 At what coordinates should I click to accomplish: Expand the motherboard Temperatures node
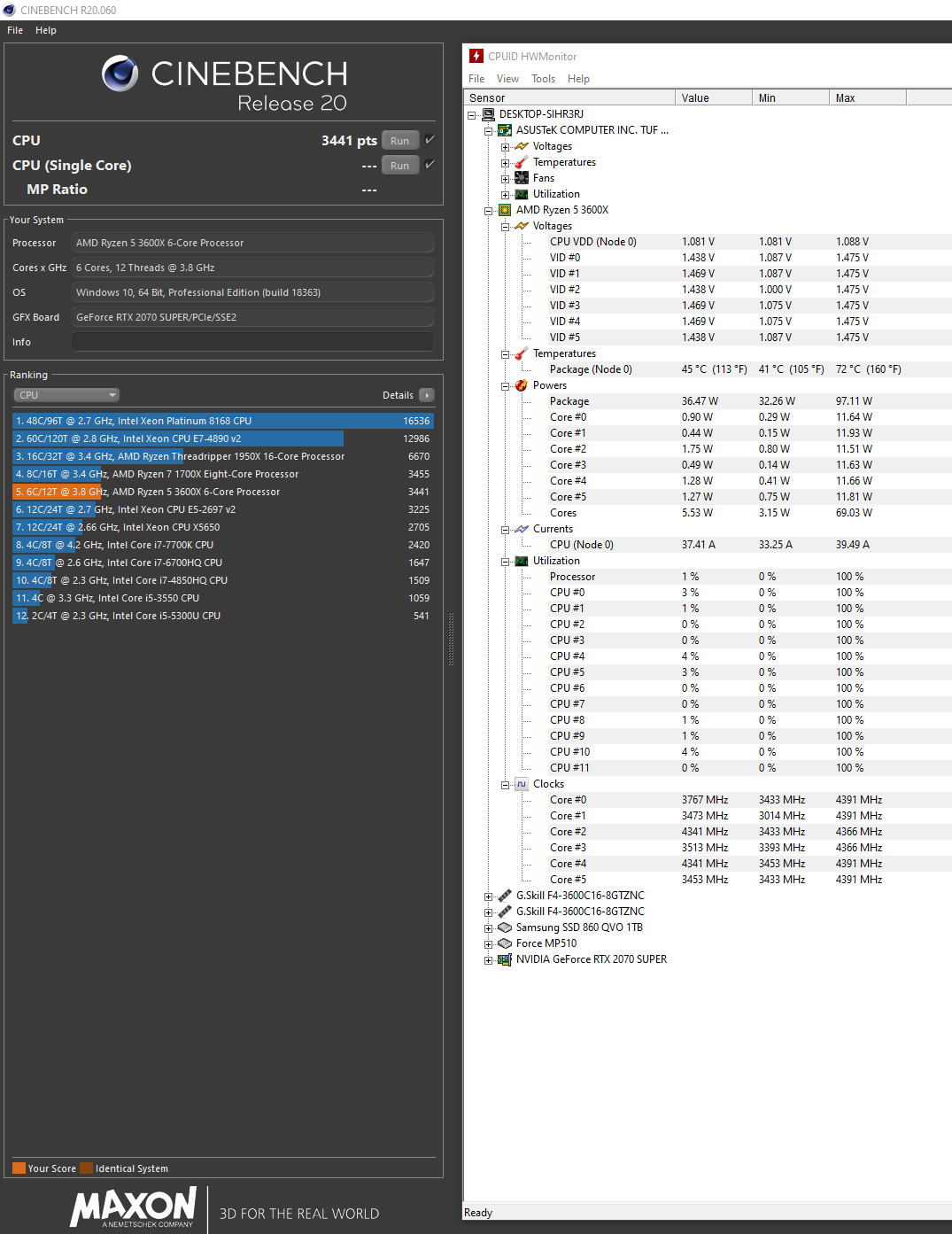pos(505,163)
